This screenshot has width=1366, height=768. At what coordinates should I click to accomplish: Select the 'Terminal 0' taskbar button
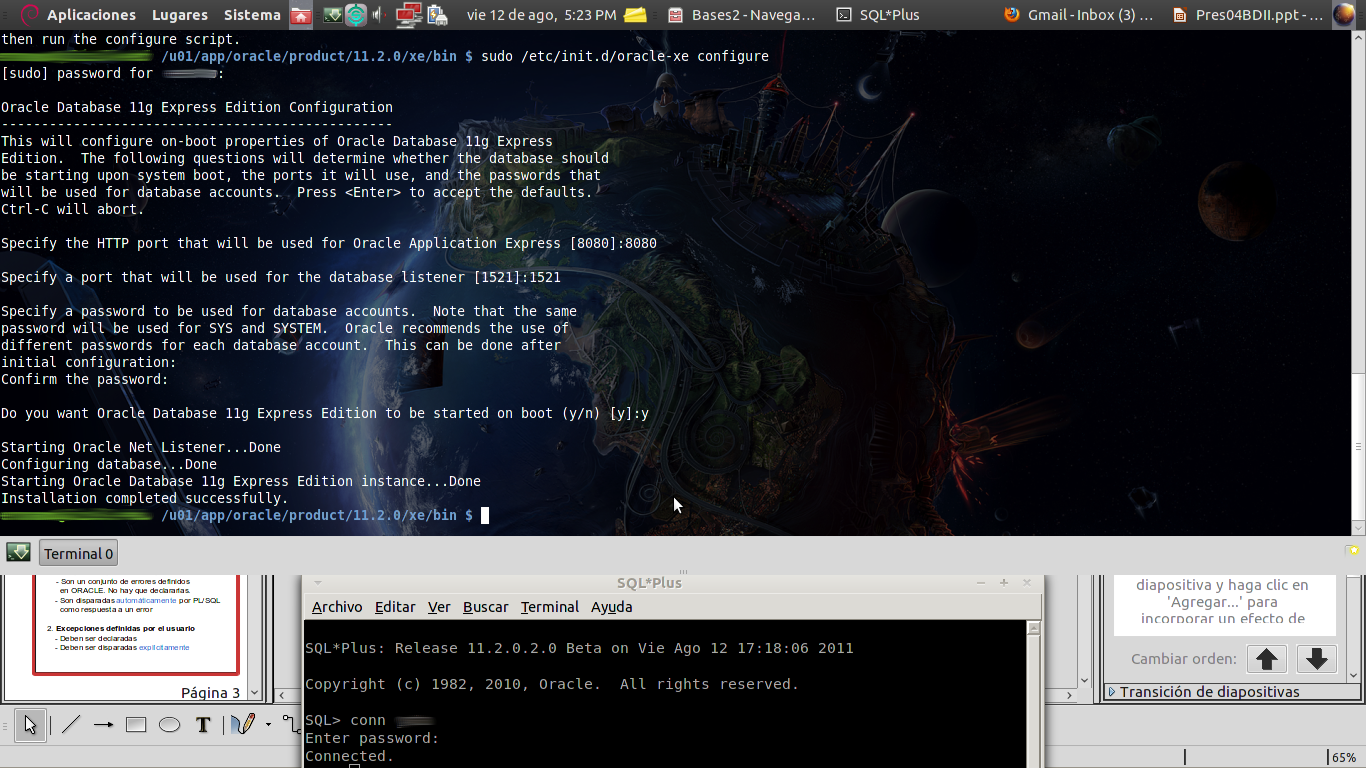(x=77, y=552)
